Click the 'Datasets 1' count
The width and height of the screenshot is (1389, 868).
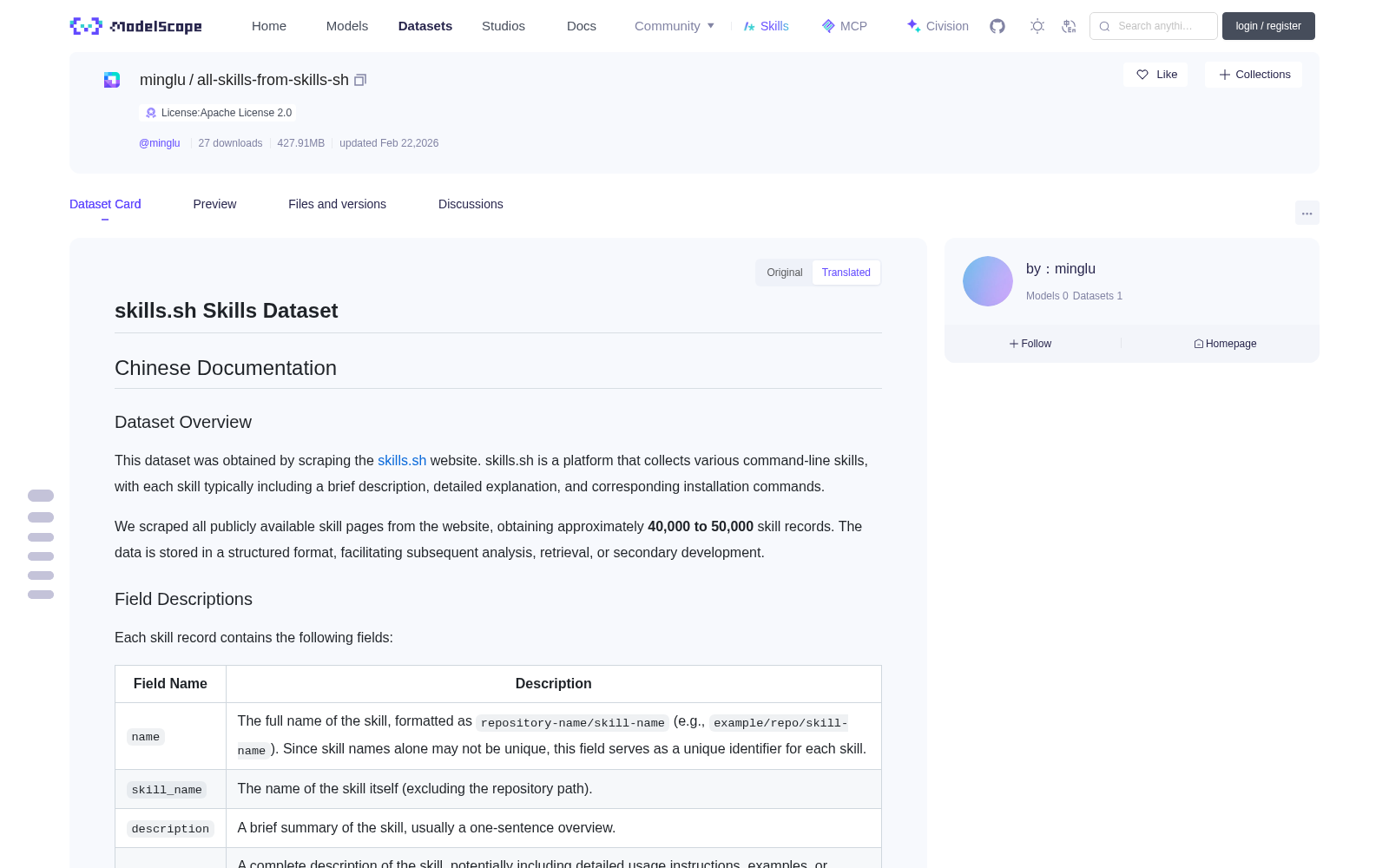(1097, 296)
